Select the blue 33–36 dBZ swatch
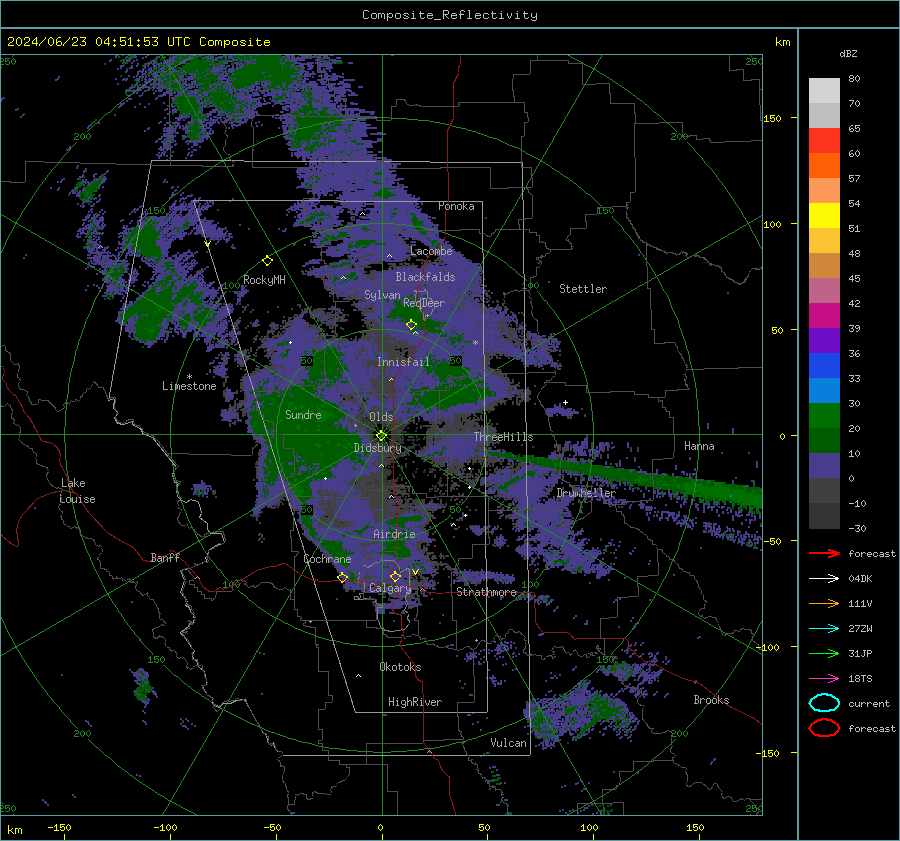This screenshot has width=900, height=841. pos(824,366)
